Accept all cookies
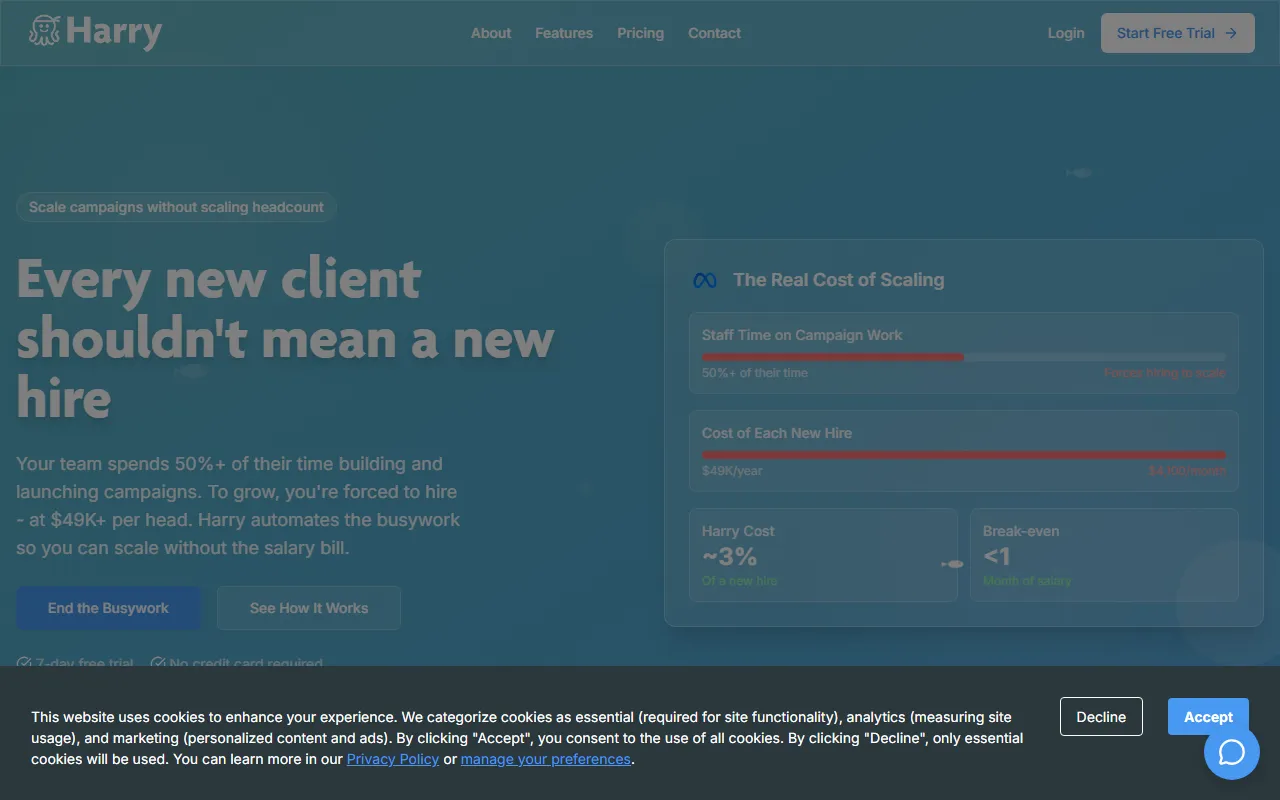 click(1207, 717)
